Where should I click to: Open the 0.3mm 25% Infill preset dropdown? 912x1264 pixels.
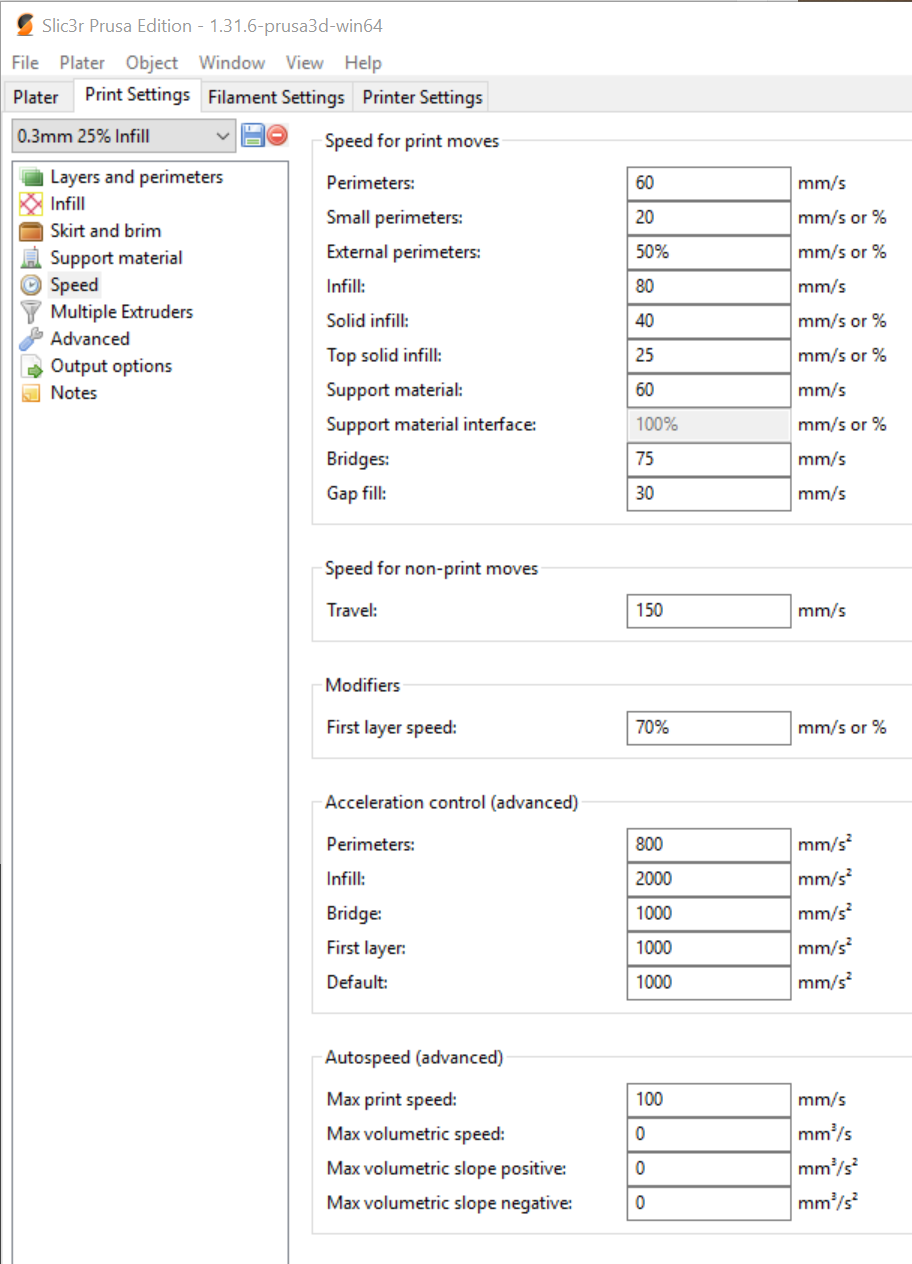pos(124,136)
